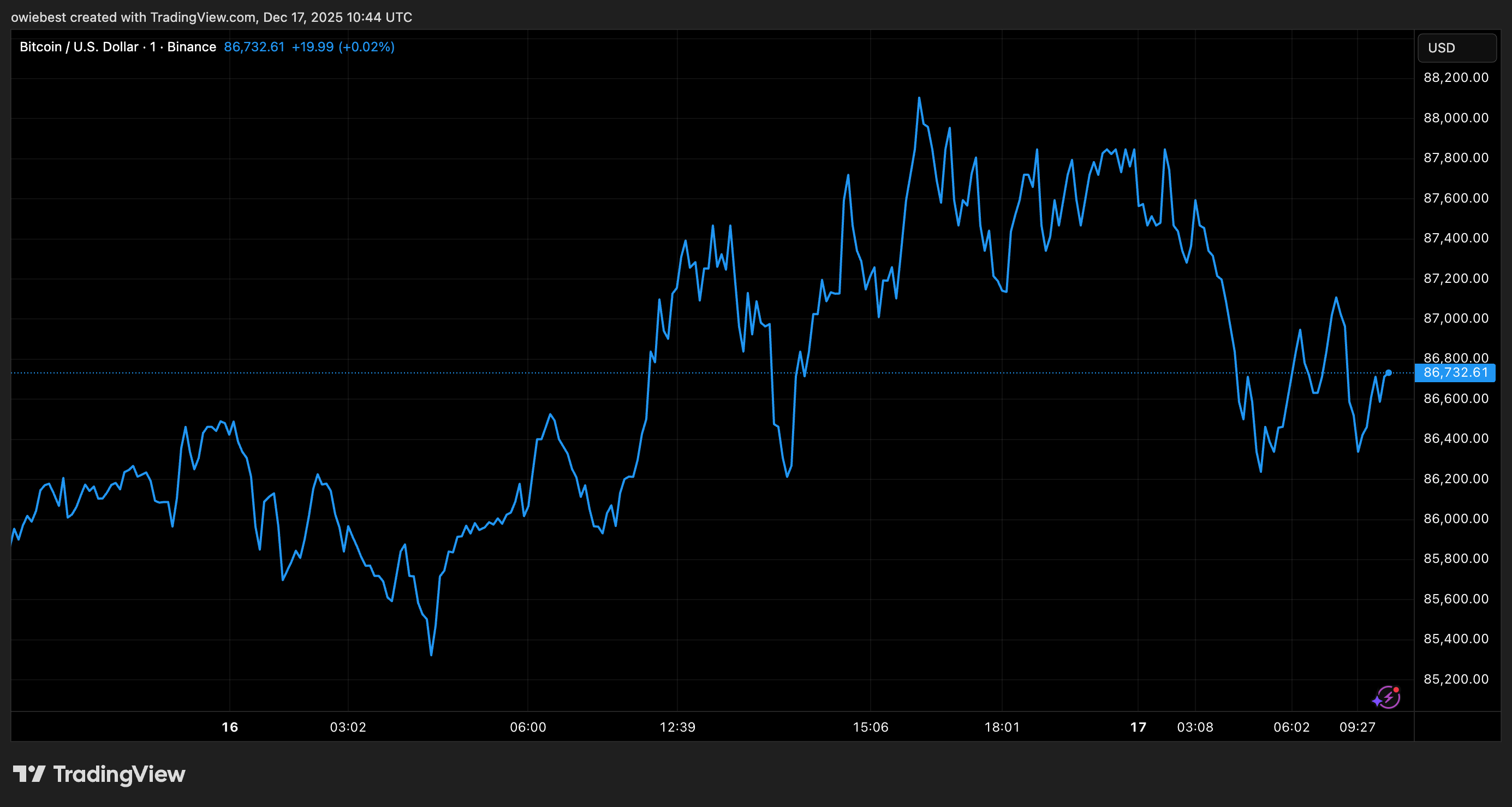
Task: Click the owiebest TradingView attribution text
Action: [x=212, y=17]
